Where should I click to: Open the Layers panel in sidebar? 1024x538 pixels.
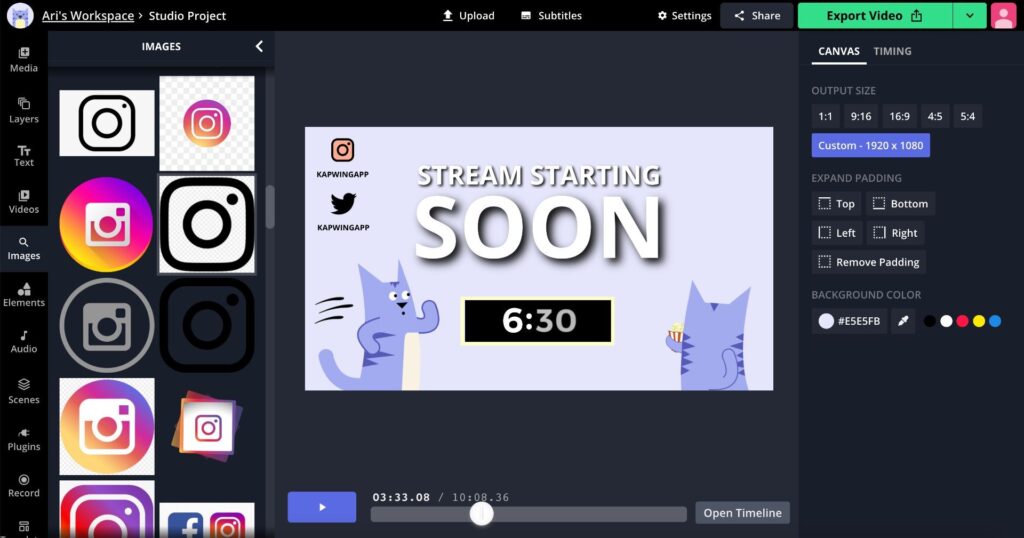[24, 110]
